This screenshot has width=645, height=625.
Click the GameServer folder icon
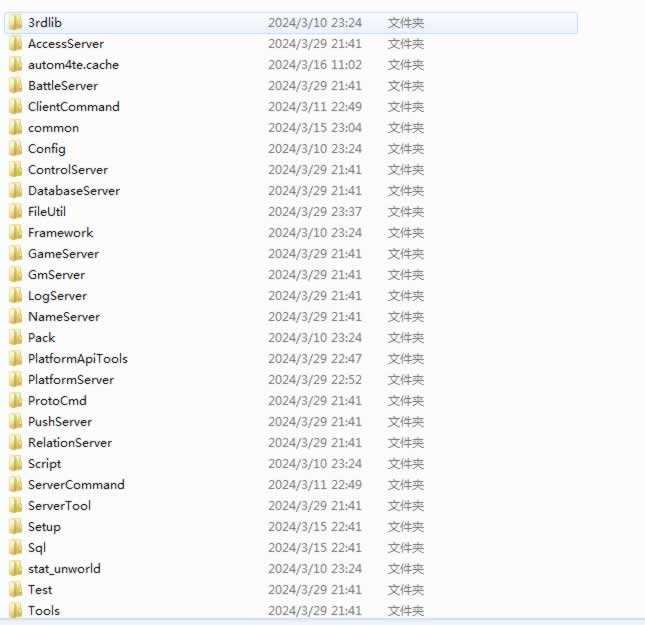pyautogui.click(x=15, y=253)
